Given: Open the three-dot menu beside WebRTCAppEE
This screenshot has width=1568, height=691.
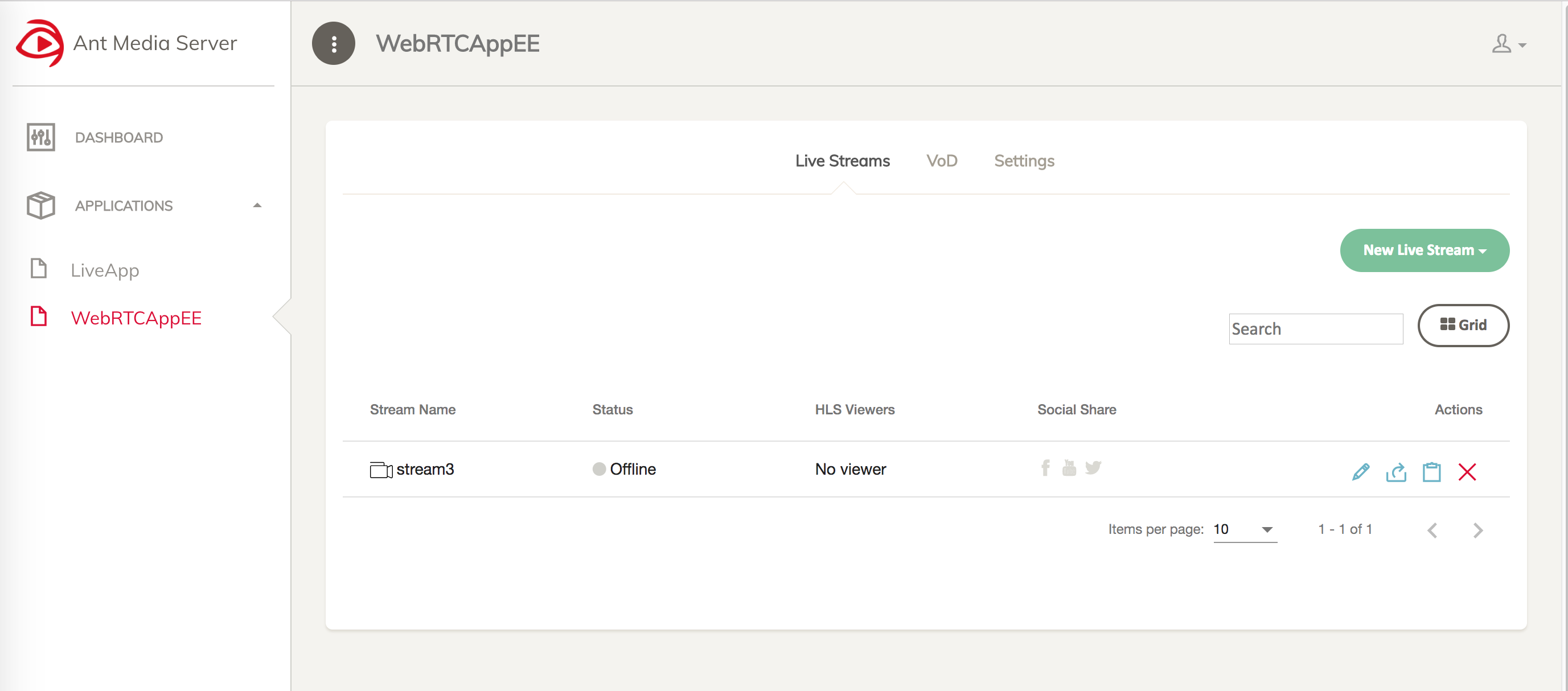Looking at the screenshot, I should [x=334, y=43].
